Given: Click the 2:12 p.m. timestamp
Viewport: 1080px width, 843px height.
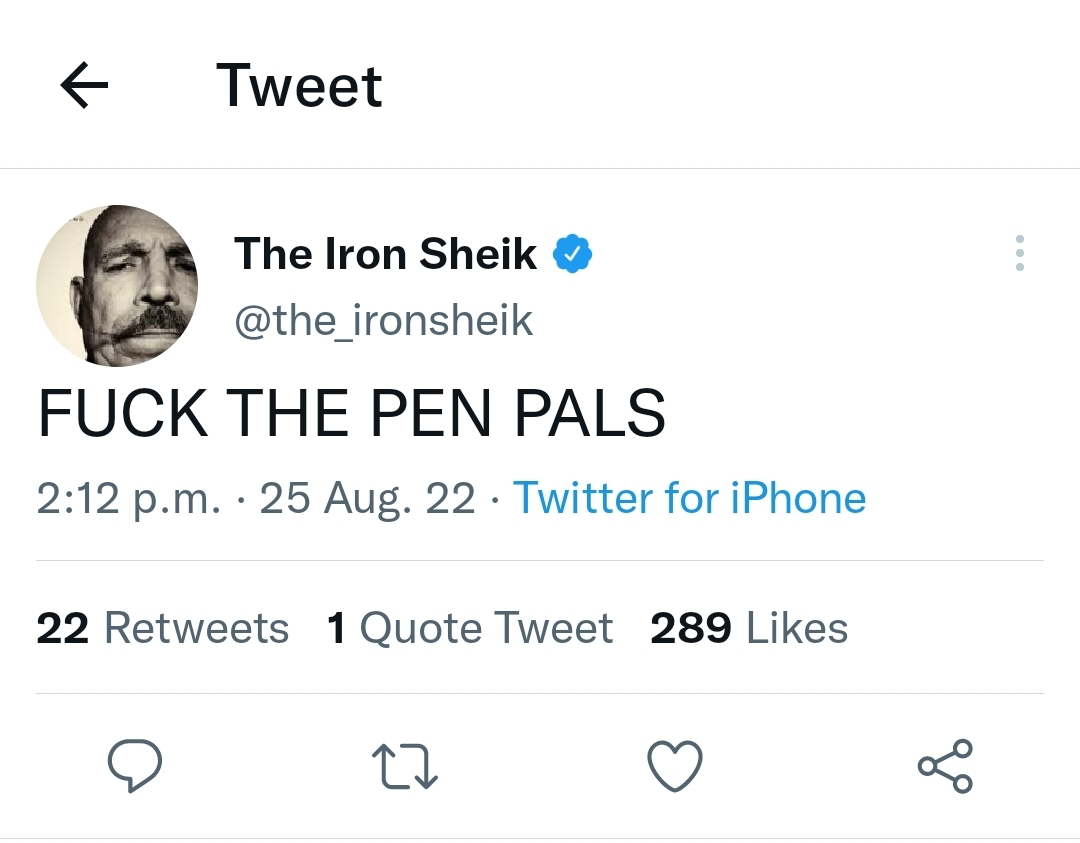Looking at the screenshot, I should coord(128,498).
